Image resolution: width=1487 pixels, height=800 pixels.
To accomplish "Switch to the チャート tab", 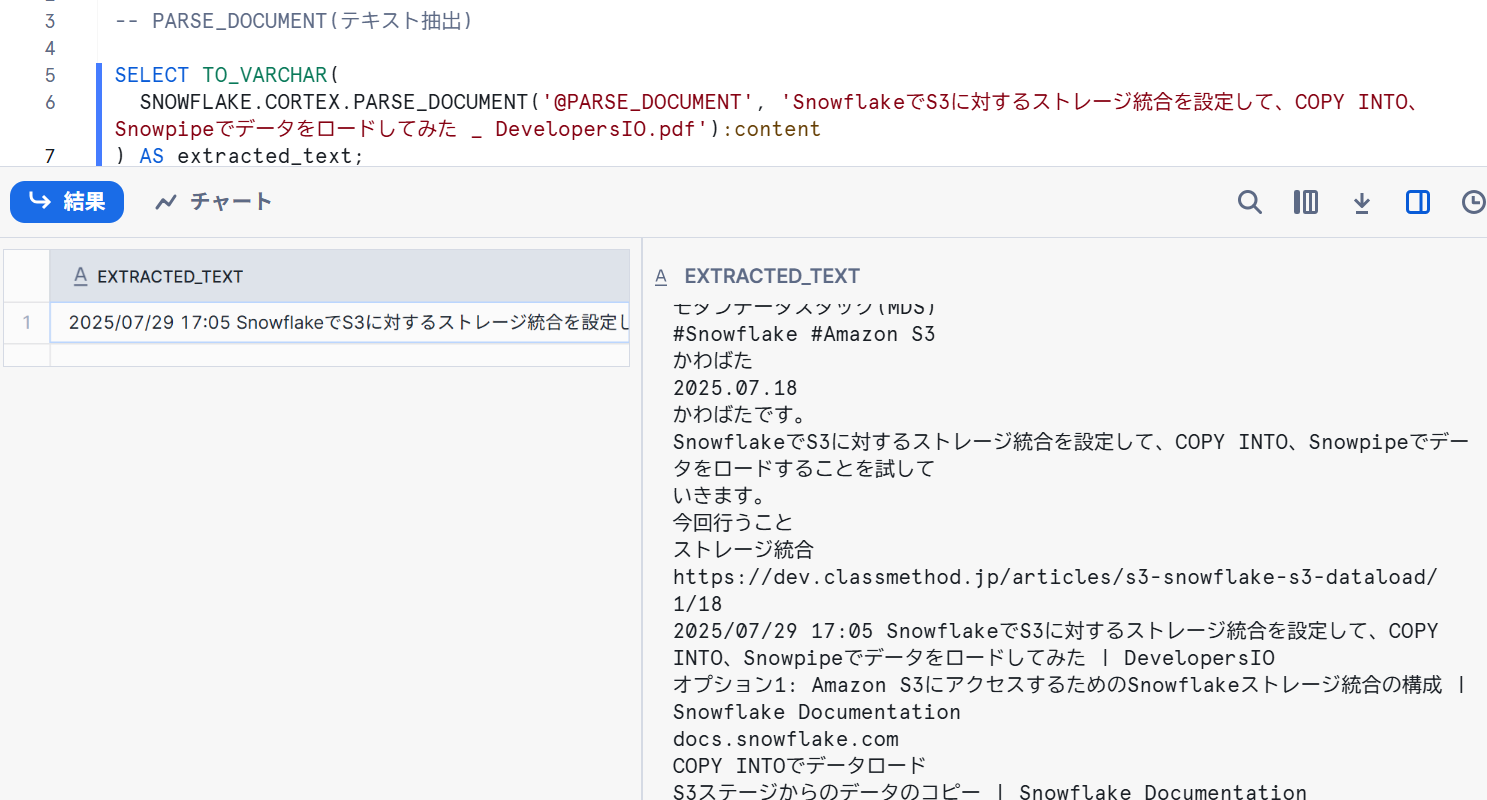I will 213,202.
